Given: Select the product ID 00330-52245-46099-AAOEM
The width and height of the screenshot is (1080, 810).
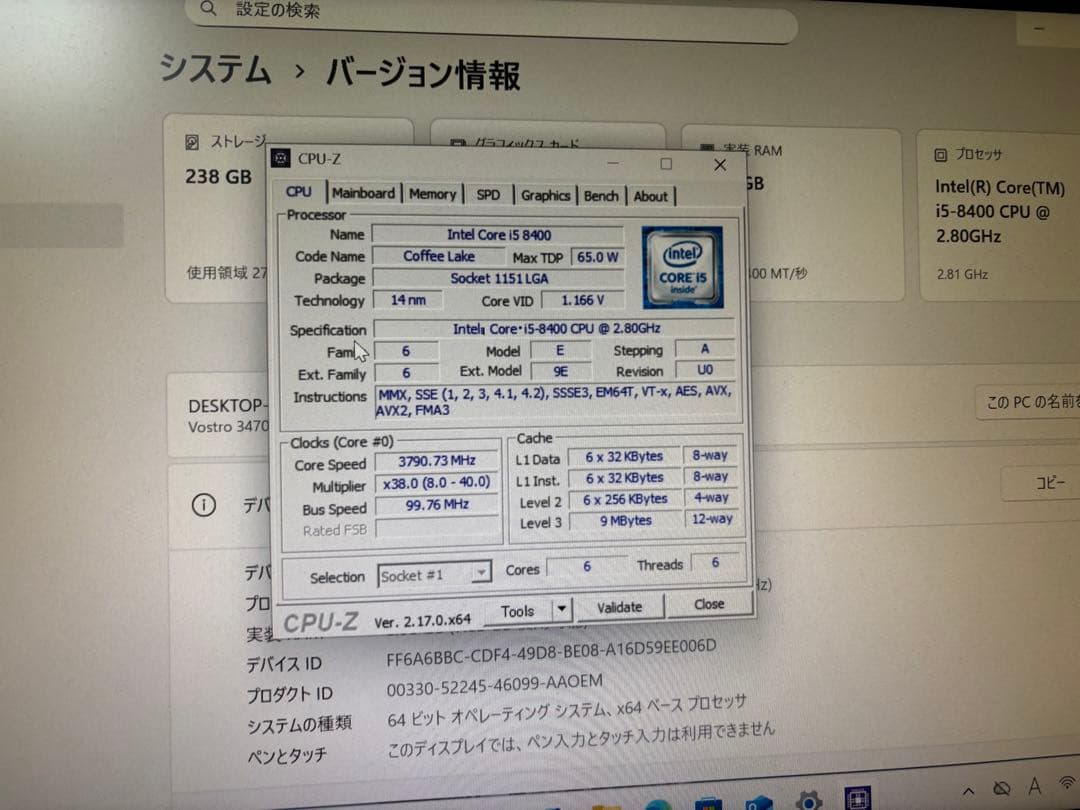Looking at the screenshot, I should pos(495,685).
